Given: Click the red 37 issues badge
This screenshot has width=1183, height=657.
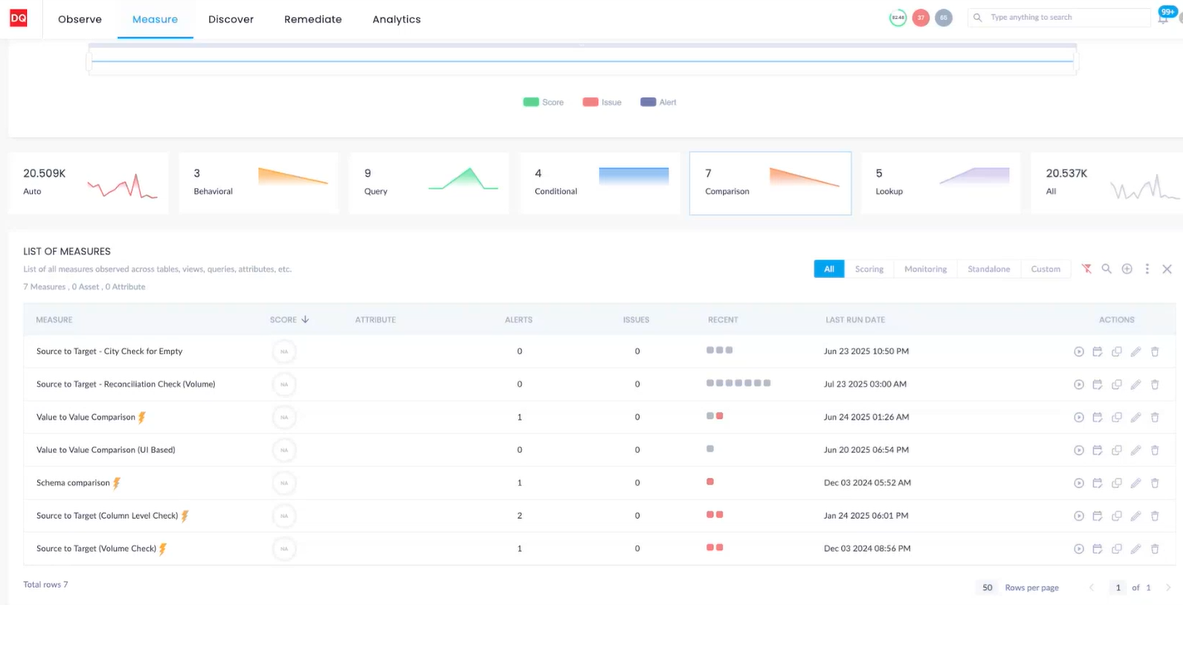Looking at the screenshot, I should 920,18.
